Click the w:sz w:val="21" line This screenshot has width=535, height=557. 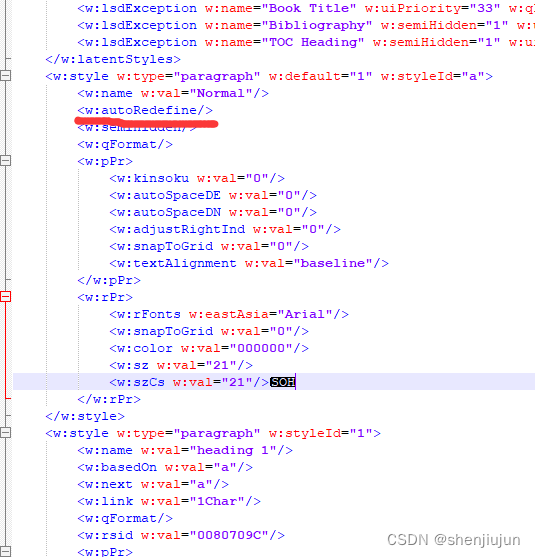(181, 365)
